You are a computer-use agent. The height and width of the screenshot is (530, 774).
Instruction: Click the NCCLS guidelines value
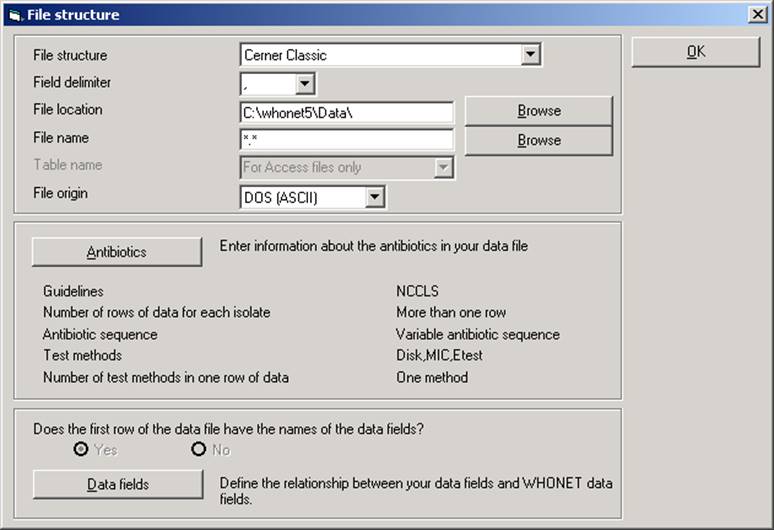click(x=417, y=291)
